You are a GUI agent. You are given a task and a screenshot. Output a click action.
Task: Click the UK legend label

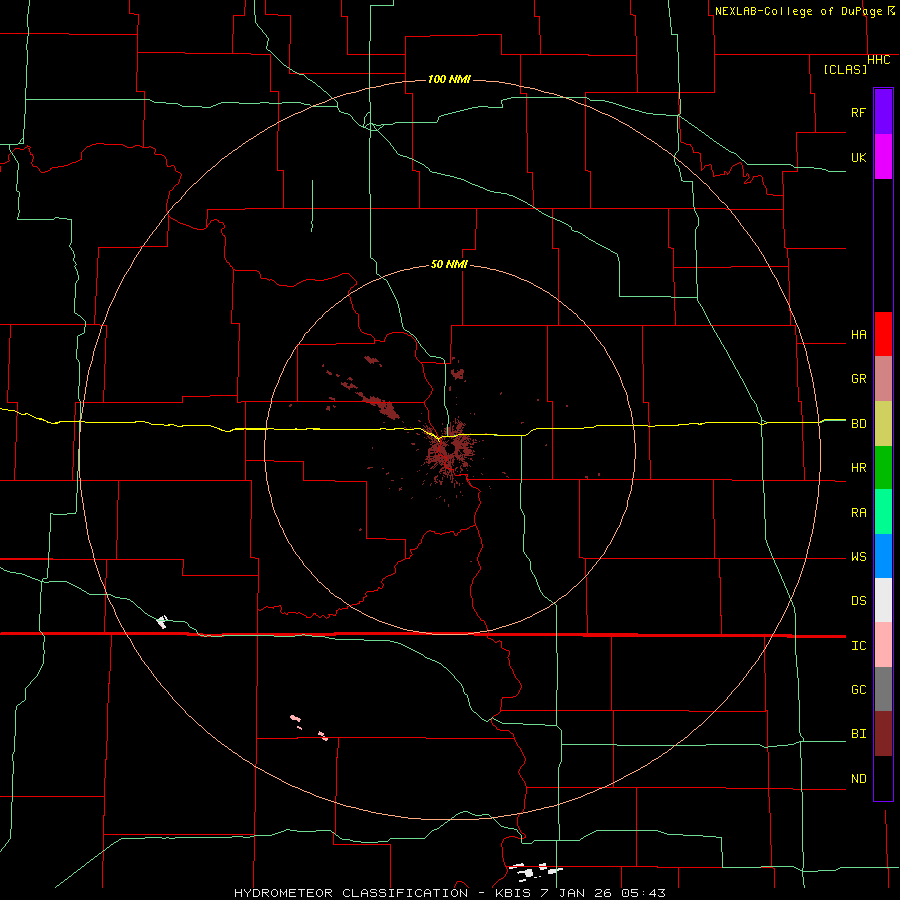pyautogui.click(x=858, y=157)
